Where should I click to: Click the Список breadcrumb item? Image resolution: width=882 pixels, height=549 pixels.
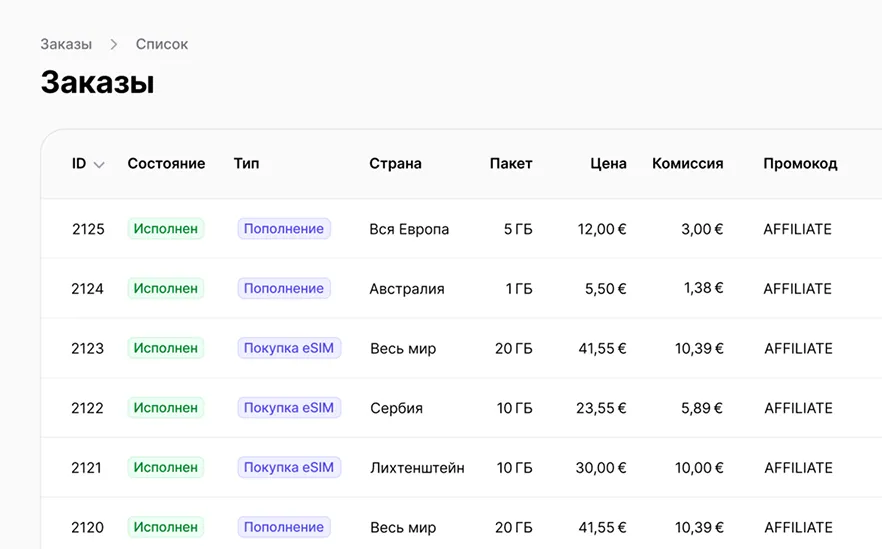click(x=162, y=44)
